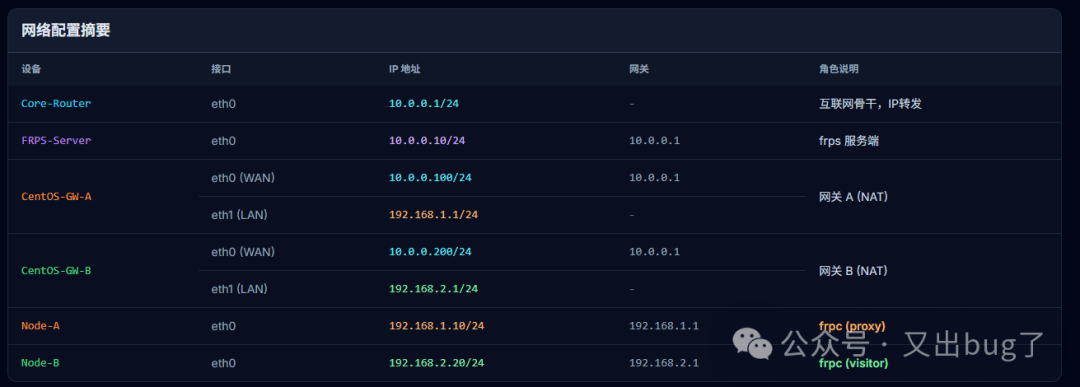Click eth0 in the Core-Router row
Image resolution: width=1080 pixels, height=387 pixels.
(x=223, y=103)
